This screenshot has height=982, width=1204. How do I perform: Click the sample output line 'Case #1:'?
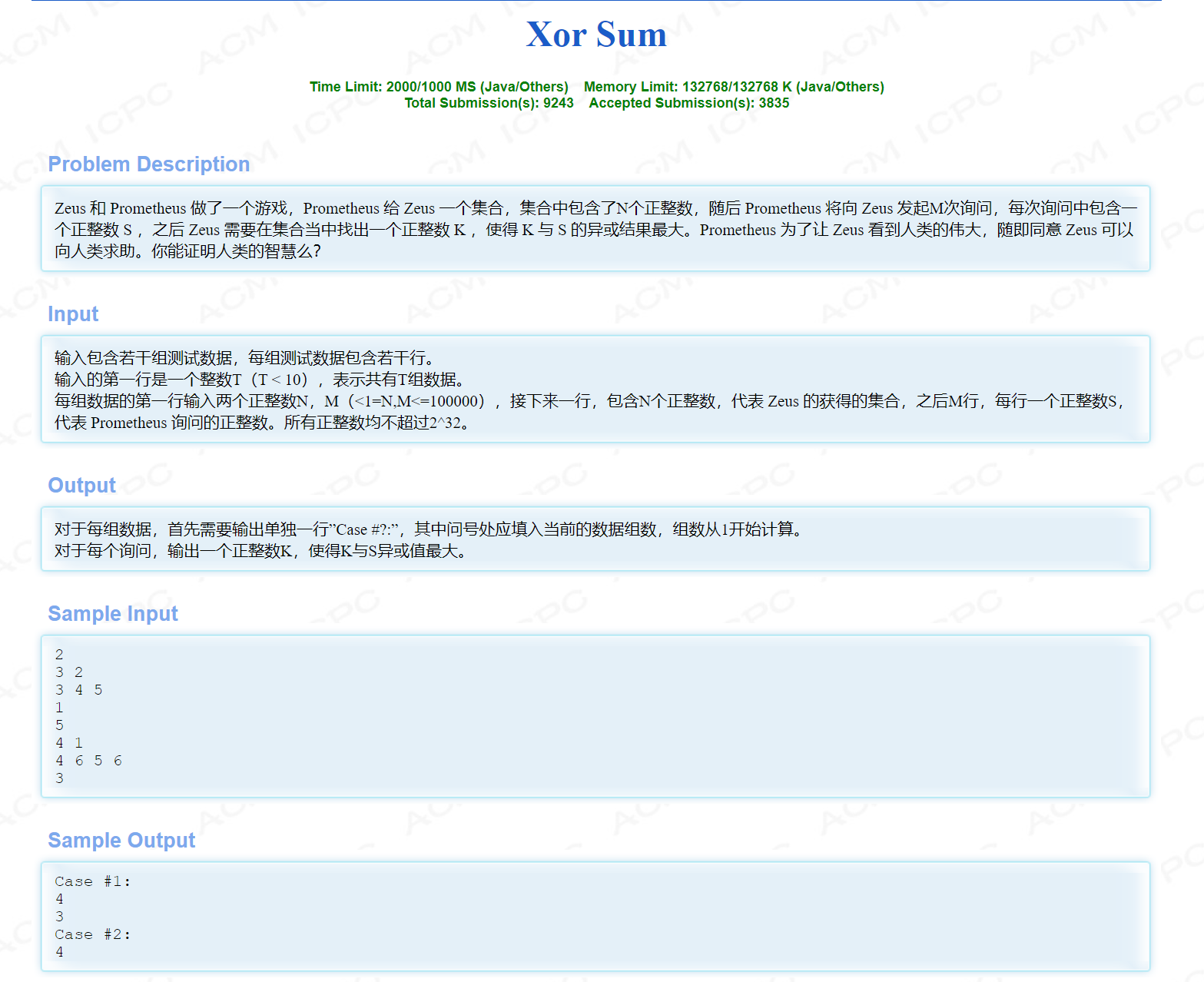pyautogui.click(x=93, y=881)
